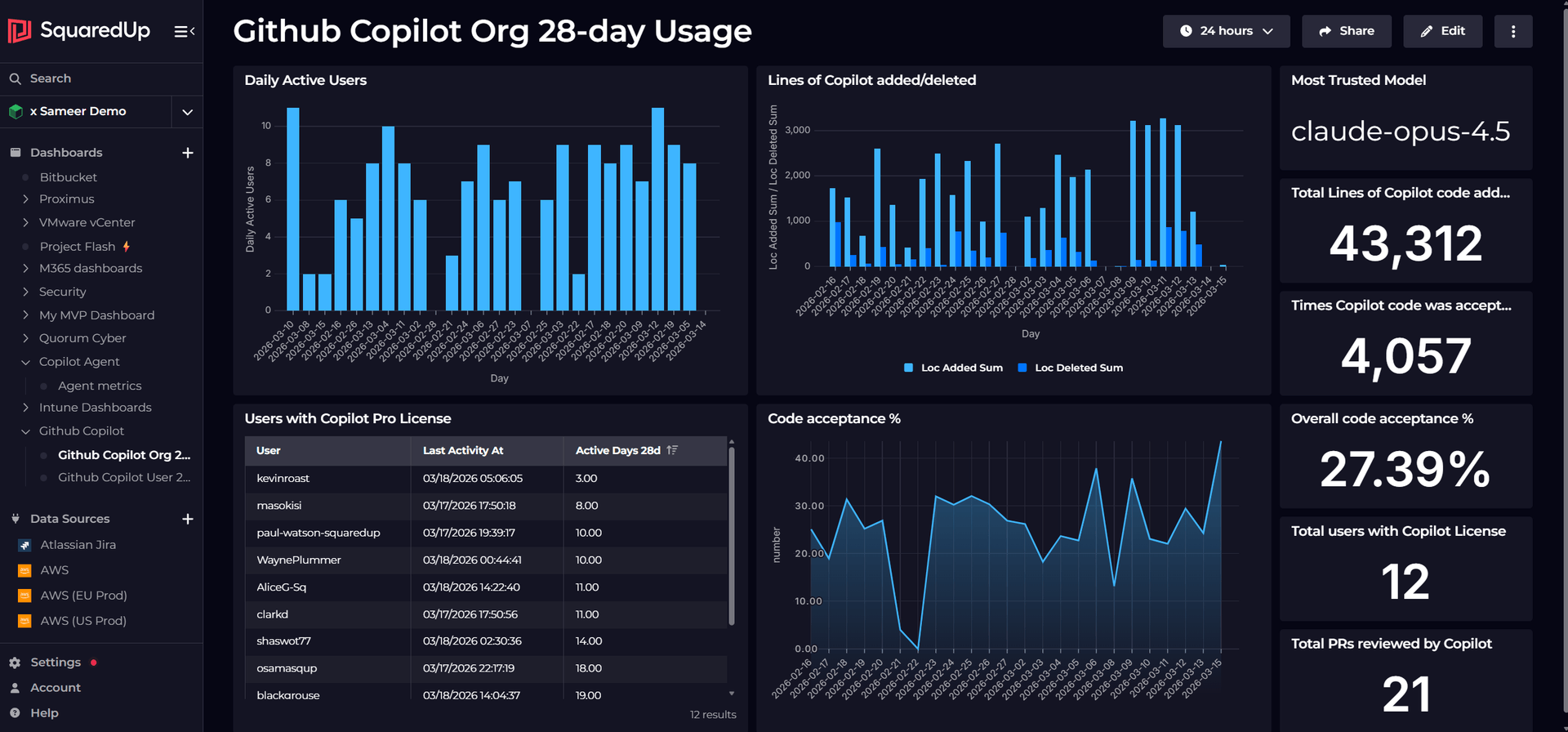Click the Account person icon

point(15,688)
